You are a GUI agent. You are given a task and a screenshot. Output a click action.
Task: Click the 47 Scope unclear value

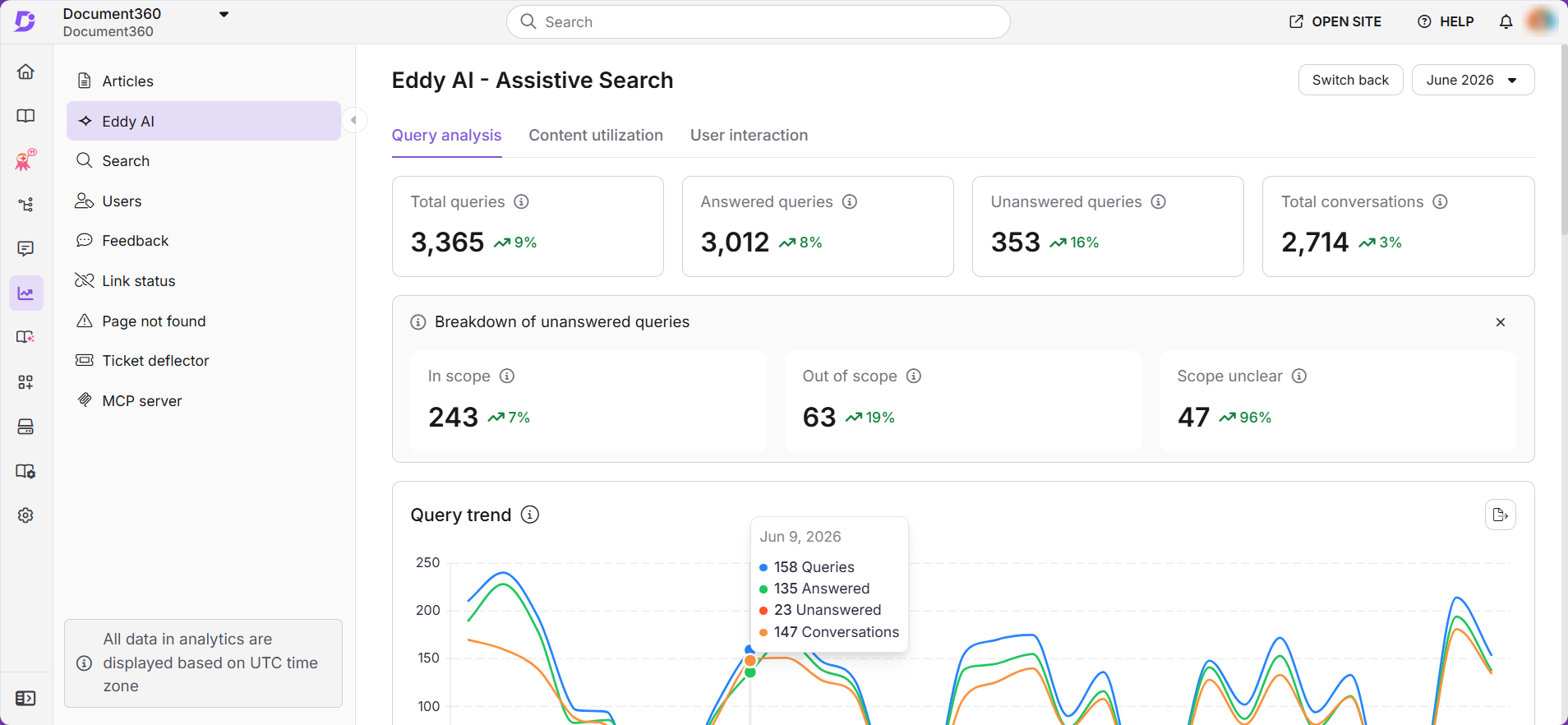click(1193, 418)
